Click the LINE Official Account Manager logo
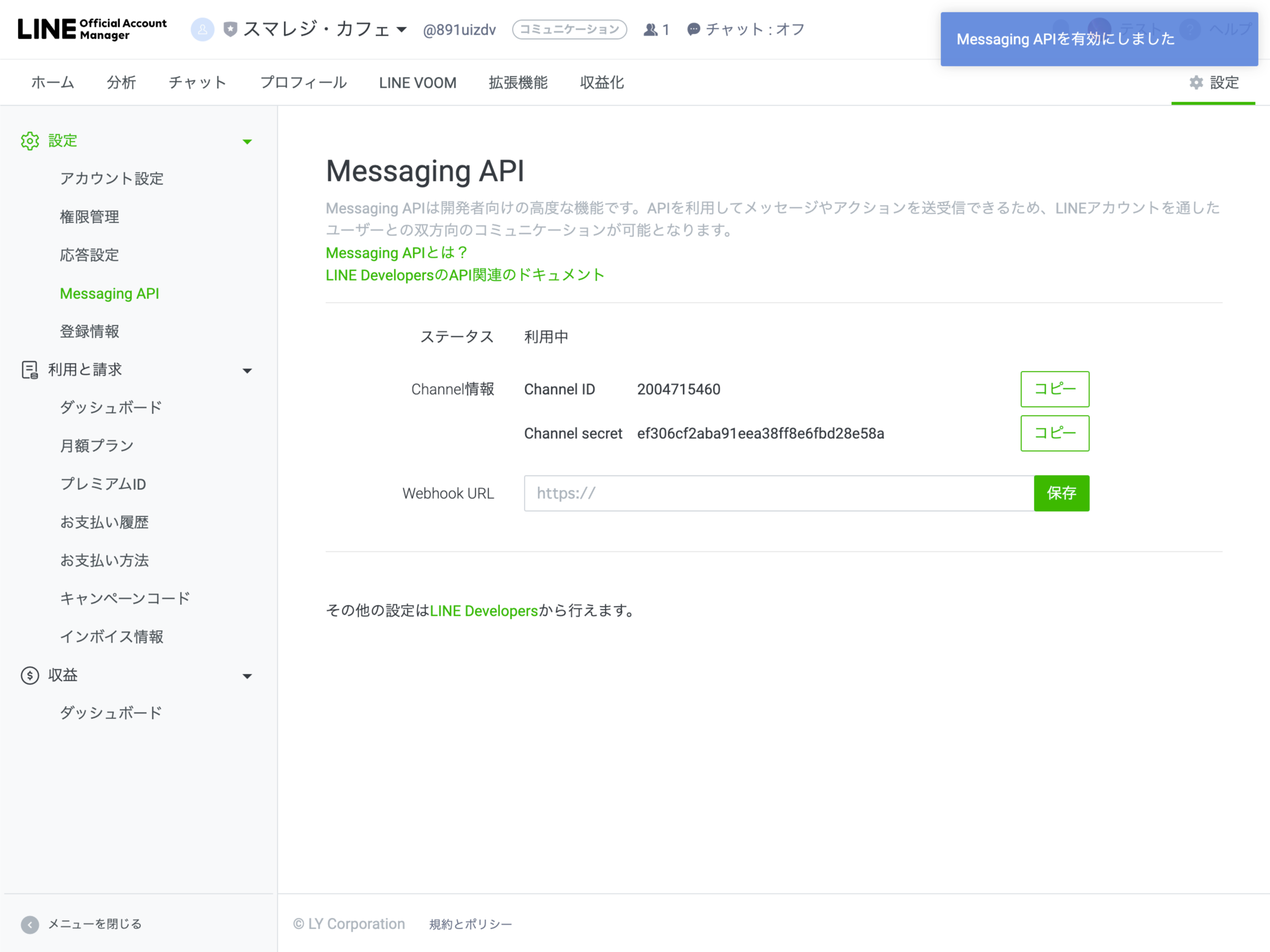Image resolution: width=1270 pixels, height=952 pixels. [x=92, y=29]
